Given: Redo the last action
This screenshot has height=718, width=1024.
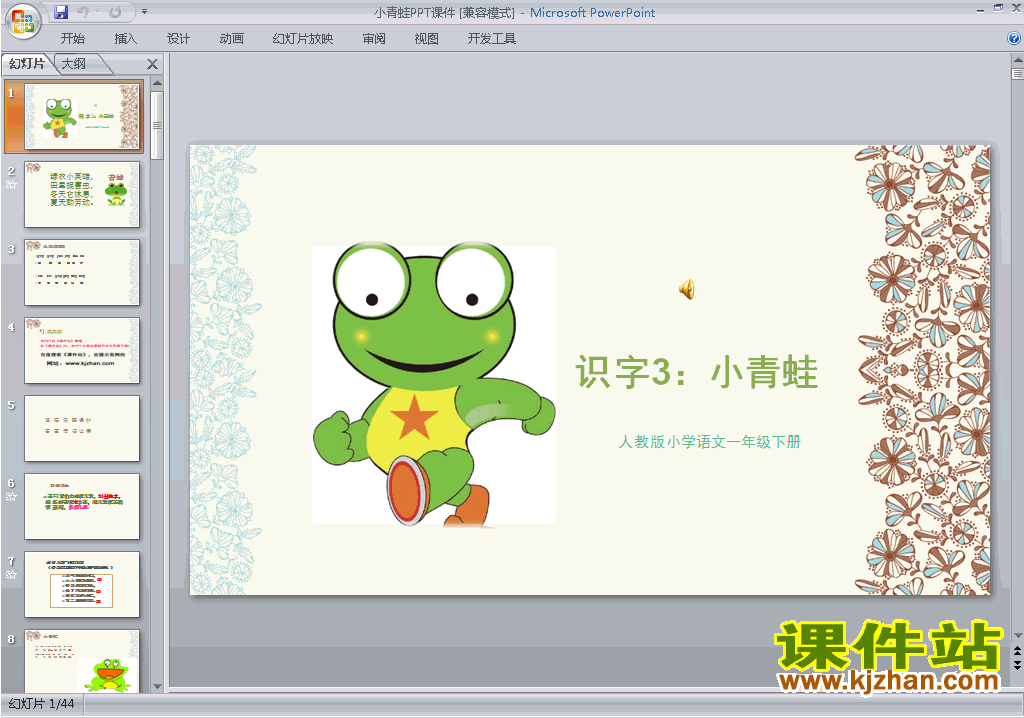Looking at the screenshot, I should click(x=116, y=12).
